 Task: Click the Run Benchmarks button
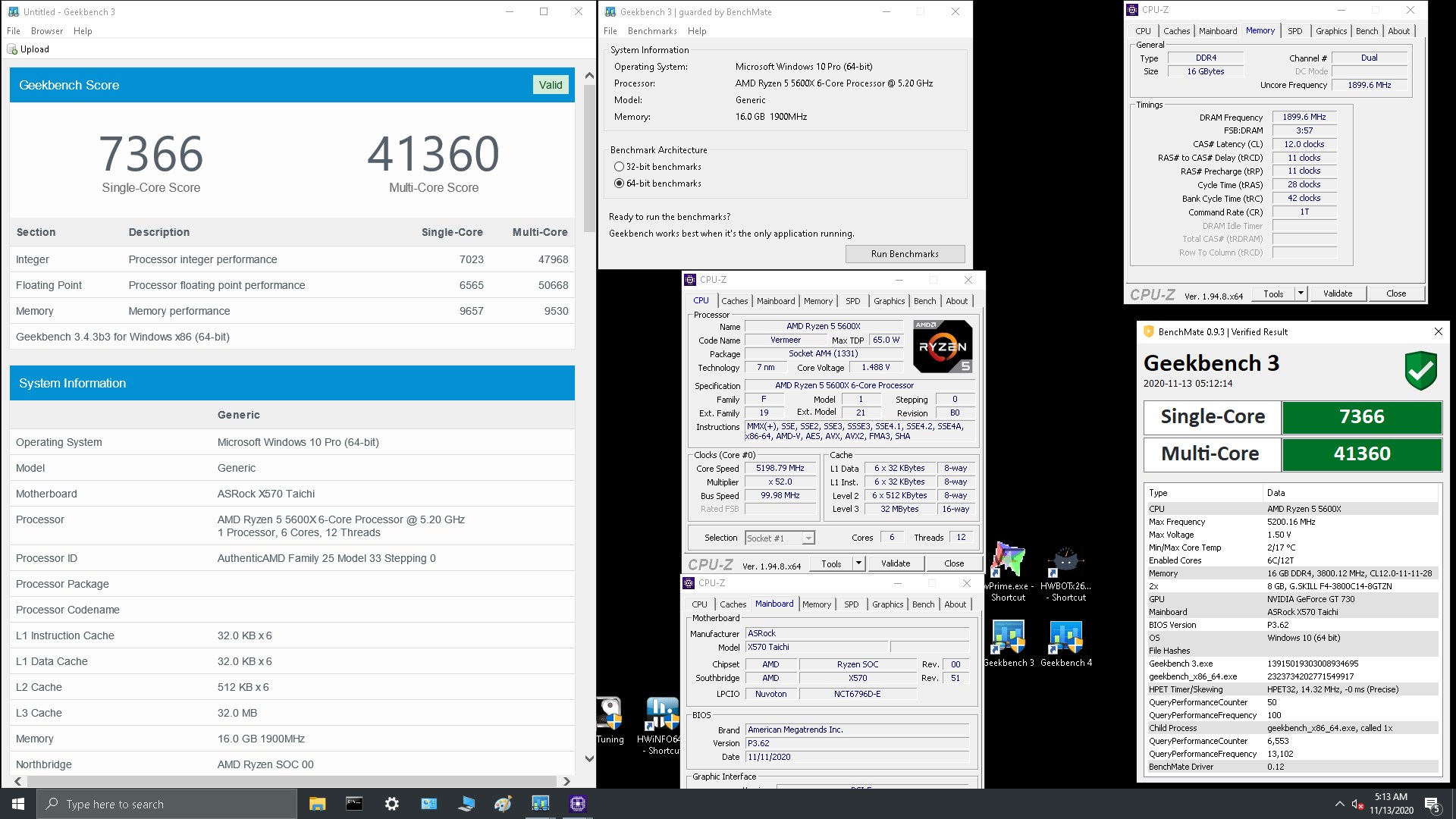tap(905, 254)
